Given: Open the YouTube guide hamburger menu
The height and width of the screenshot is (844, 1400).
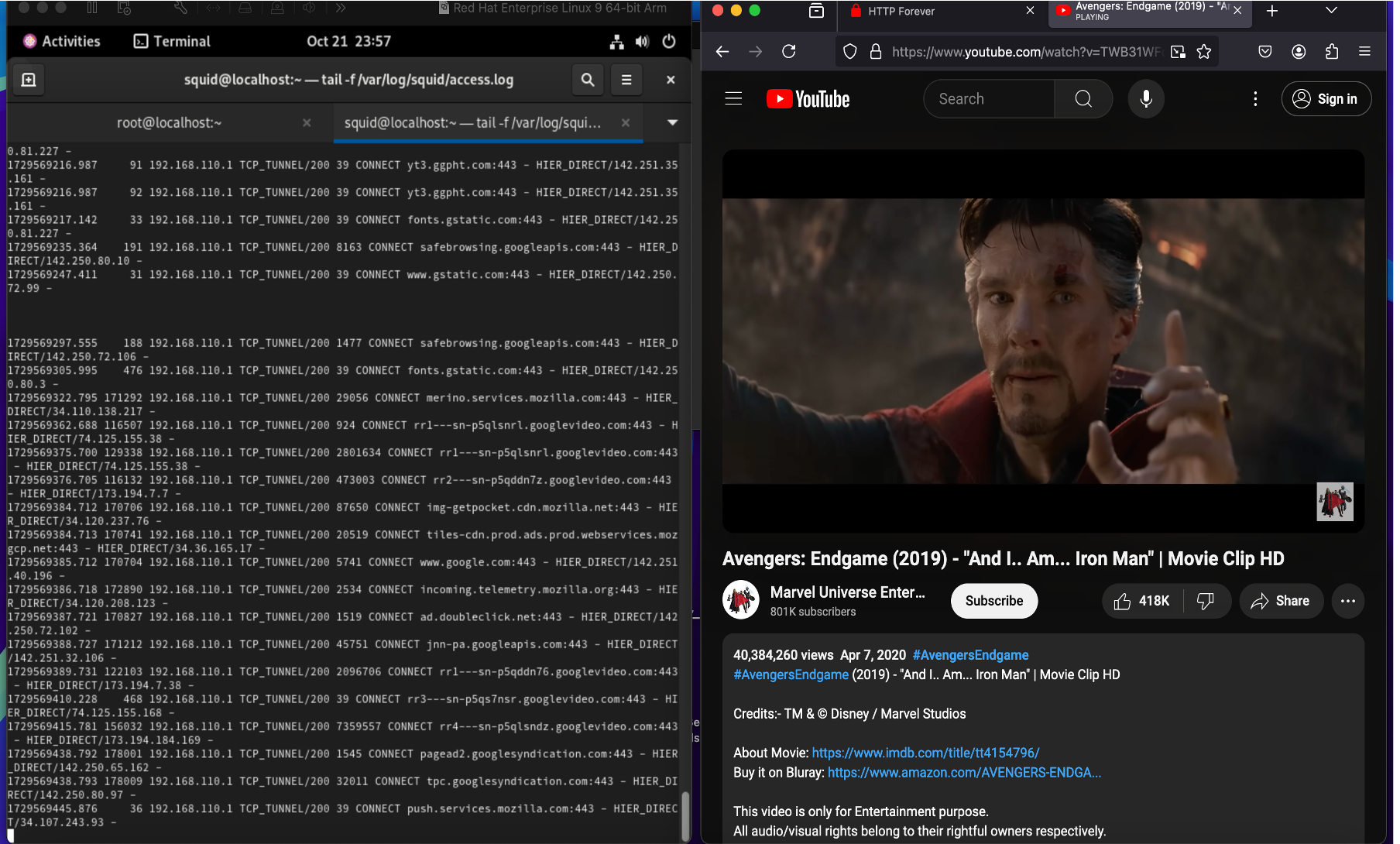Looking at the screenshot, I should pyautogui.click(x=733, y=99).
